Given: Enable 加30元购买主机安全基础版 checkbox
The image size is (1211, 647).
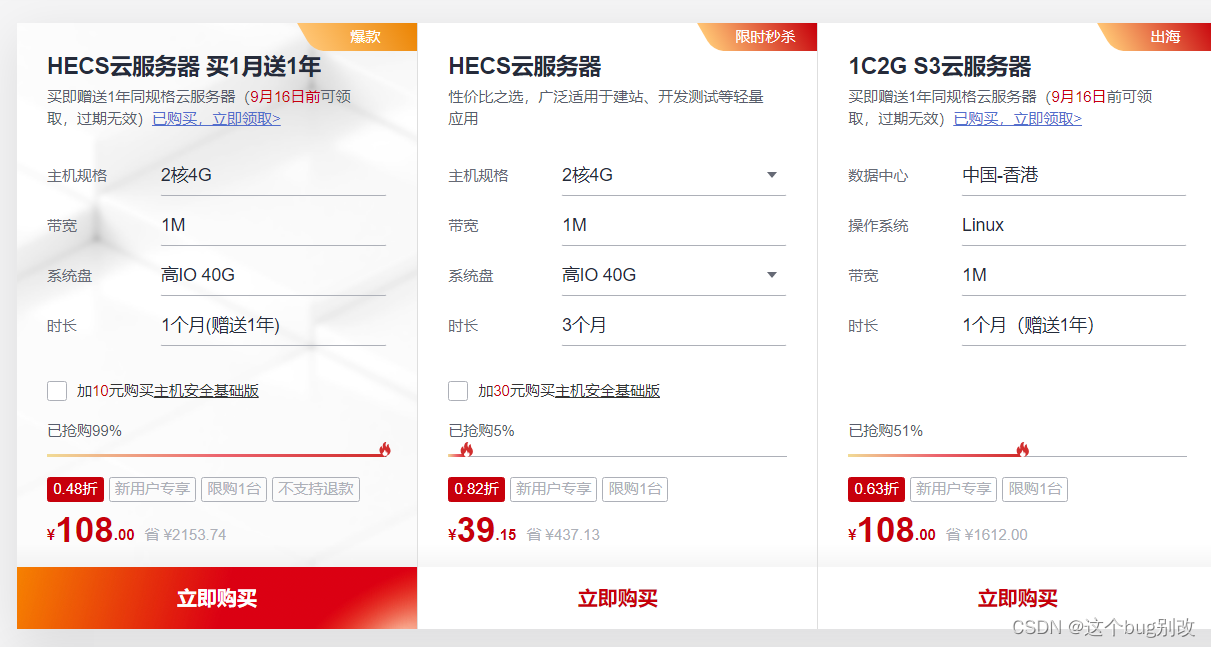Looking at the screenshot, I should point(458,391).
